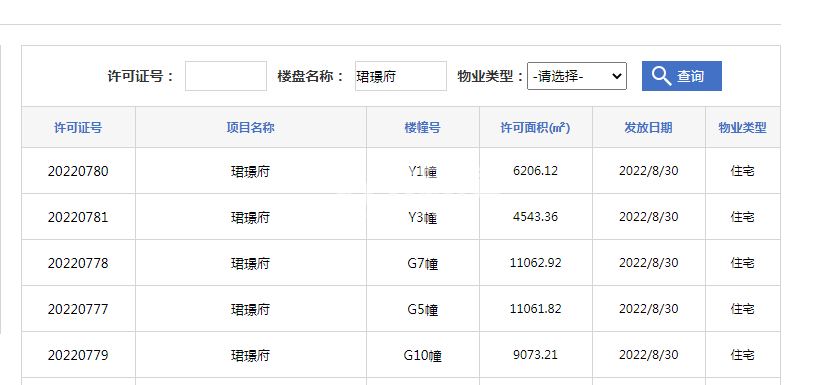Click area value 6206.12
This screenshot has height=385, width=819.
point(535,171)
